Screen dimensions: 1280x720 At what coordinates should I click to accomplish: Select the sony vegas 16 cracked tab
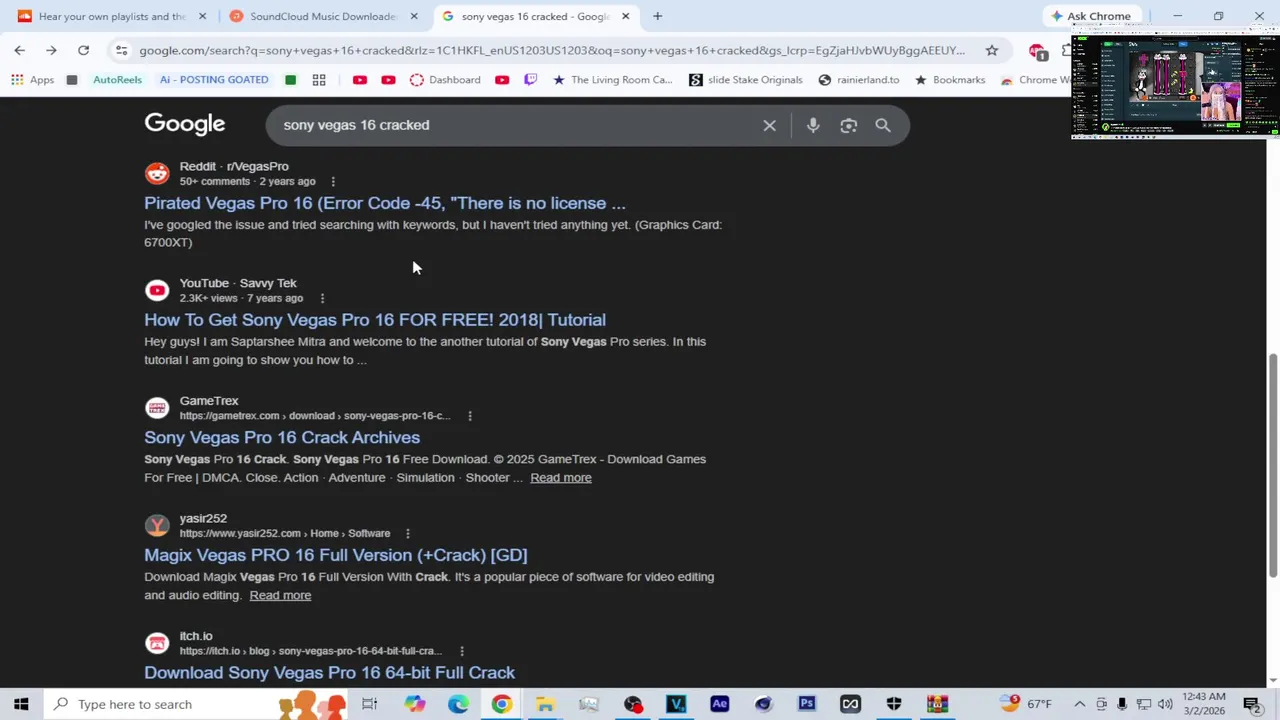click(536, 16)
